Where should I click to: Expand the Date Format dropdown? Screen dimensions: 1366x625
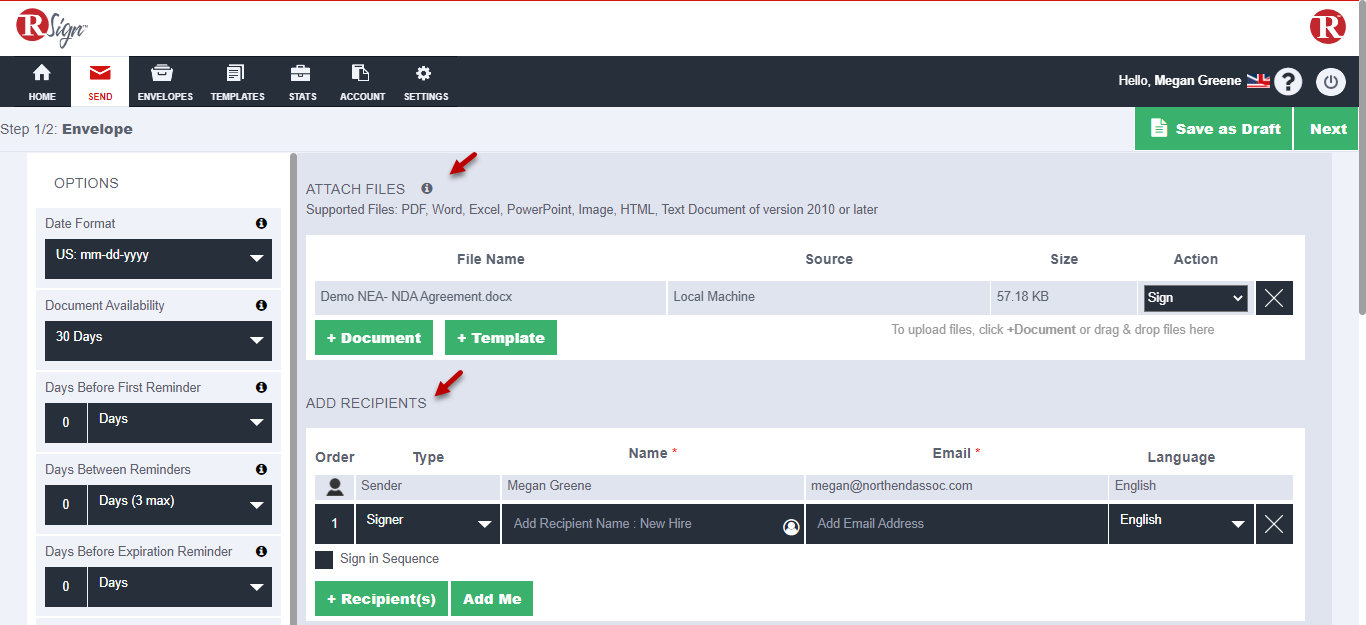(x=158, y=258)
